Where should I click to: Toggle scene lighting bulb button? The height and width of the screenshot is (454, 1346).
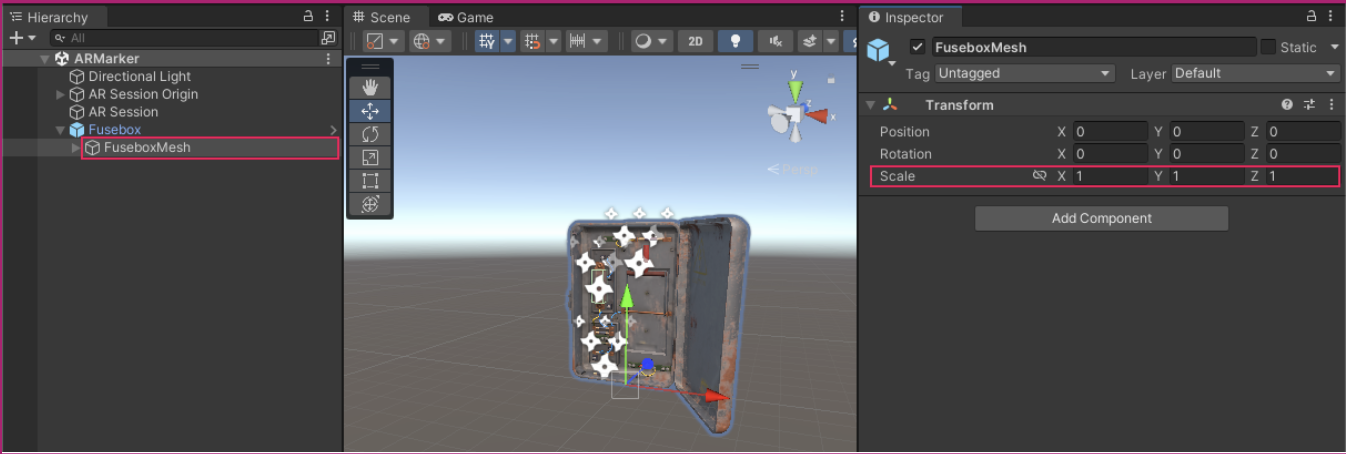click(x=736, y=41)
